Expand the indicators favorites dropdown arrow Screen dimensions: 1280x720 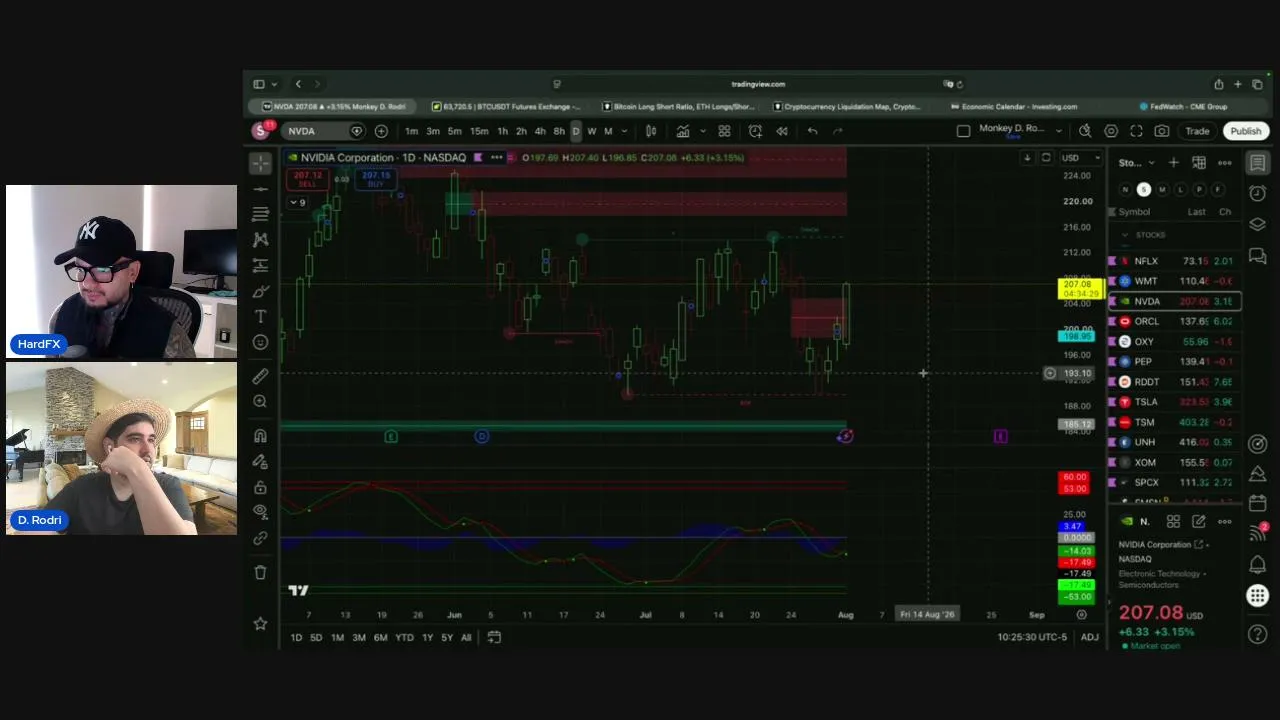point(702,131)
